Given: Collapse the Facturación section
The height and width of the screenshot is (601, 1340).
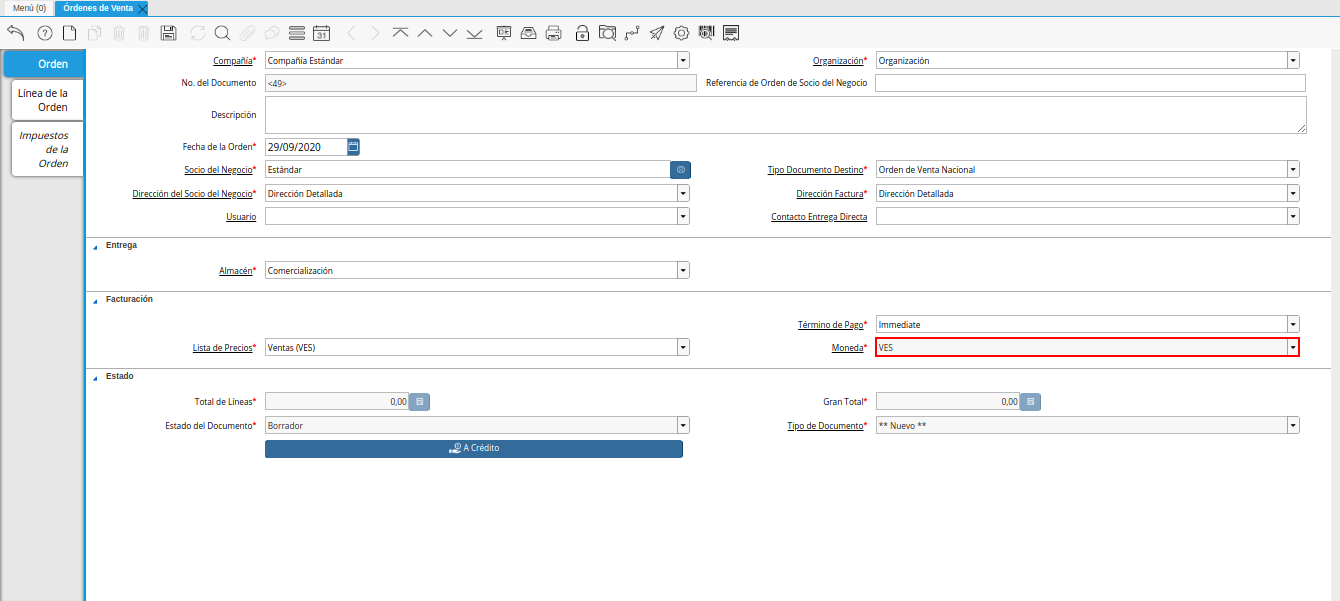Looking at the screenshot, I should click(x=96, y=300).
